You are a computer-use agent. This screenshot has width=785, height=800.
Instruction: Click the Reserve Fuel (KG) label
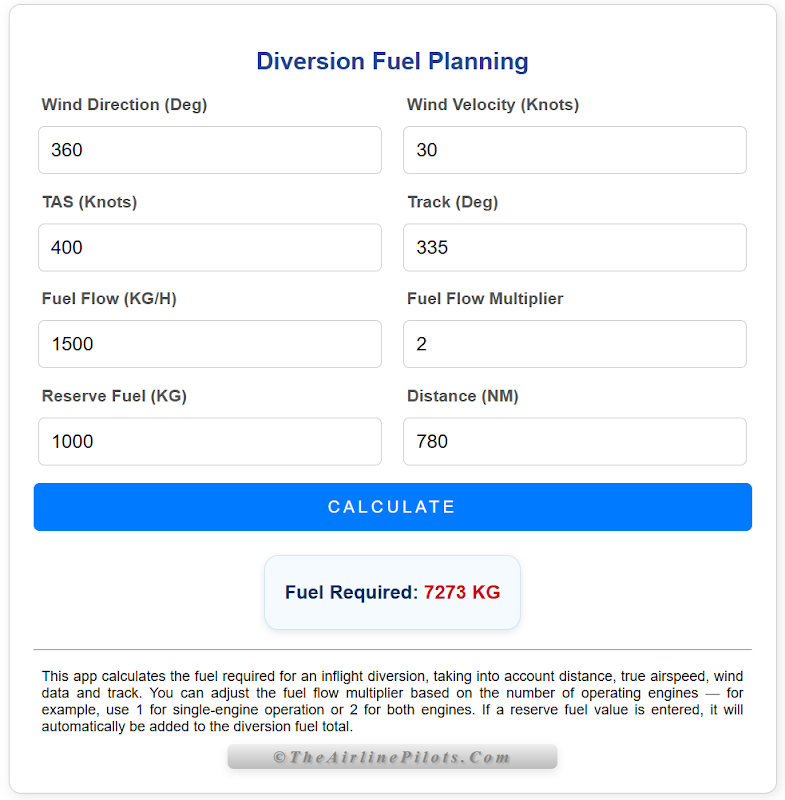click(x=114, y=396)
